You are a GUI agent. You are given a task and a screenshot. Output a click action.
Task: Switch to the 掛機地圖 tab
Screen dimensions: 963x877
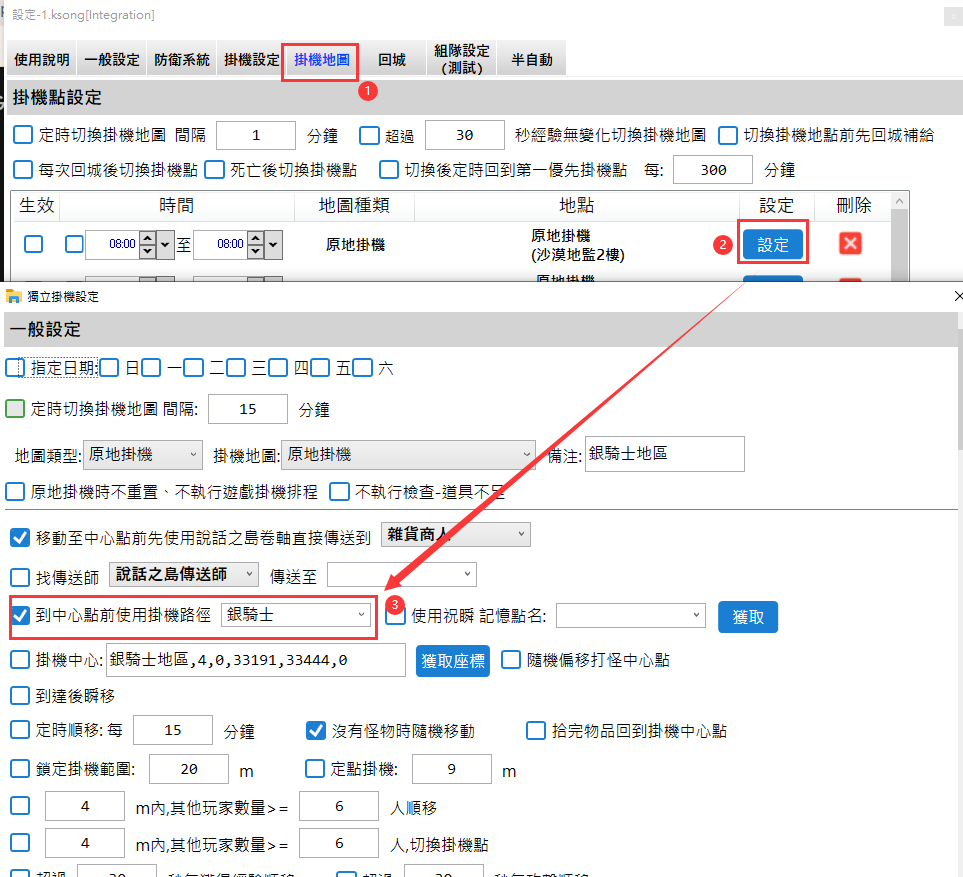[x=320, y=60]
